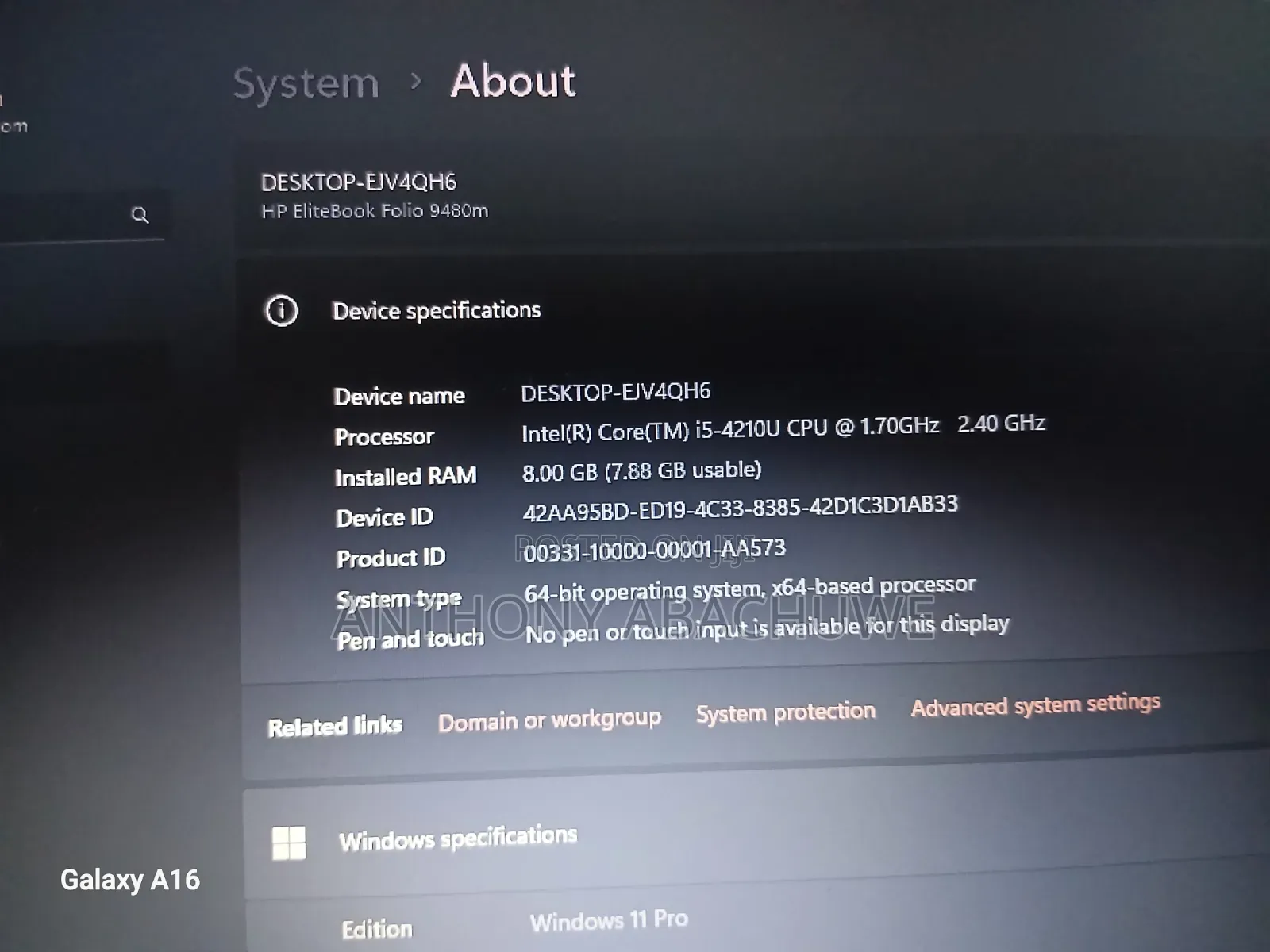Screen dimensions: 1270x952
Task: Select the 8.00 GB (7.88 GB usable) value
Action: (x=641, y=471)
